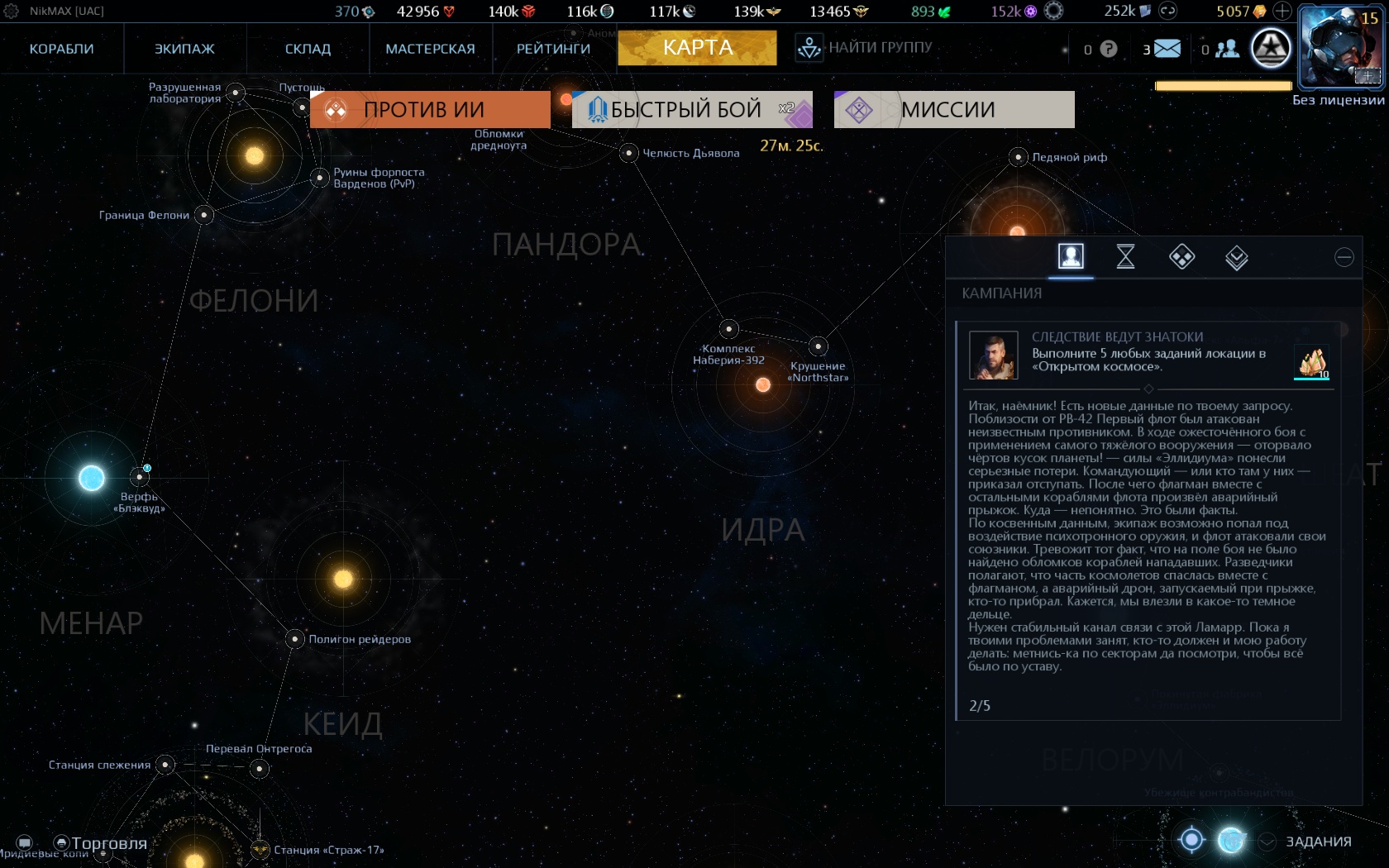Select the Граница Фелони location node
The height and width of the screenshot is (868, 1389).
click(x=204, y=215)
